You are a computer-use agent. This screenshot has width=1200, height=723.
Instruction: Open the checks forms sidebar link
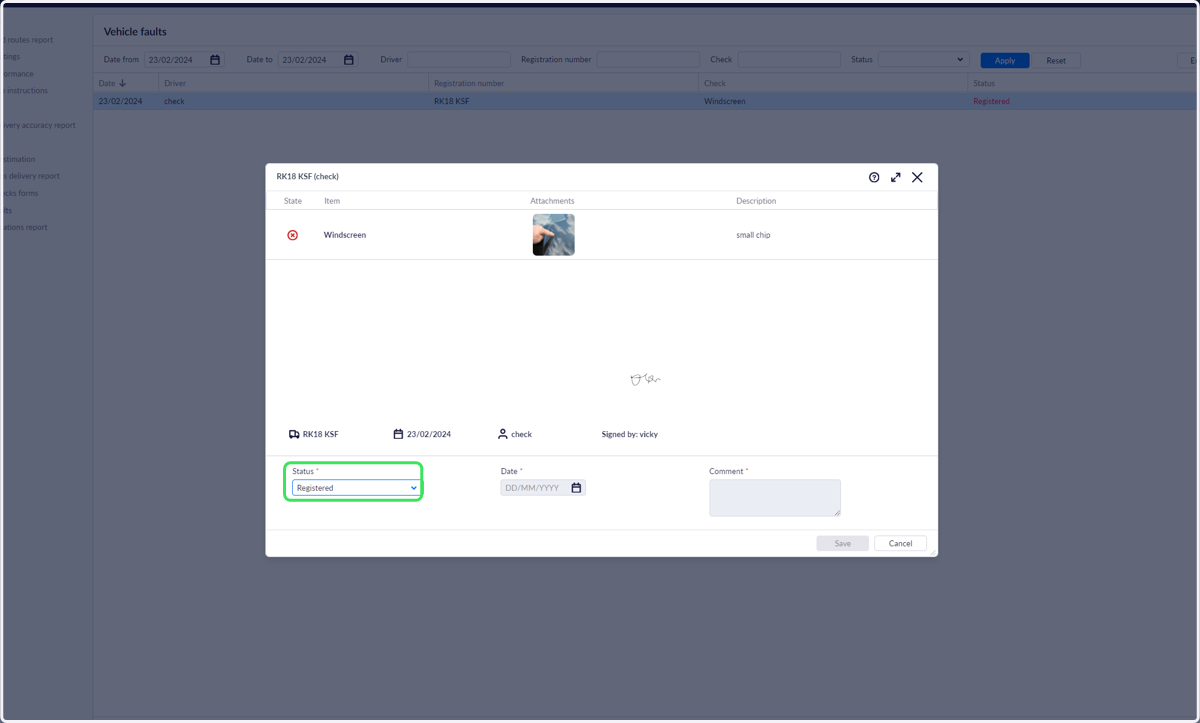click(x=20, y=193)
